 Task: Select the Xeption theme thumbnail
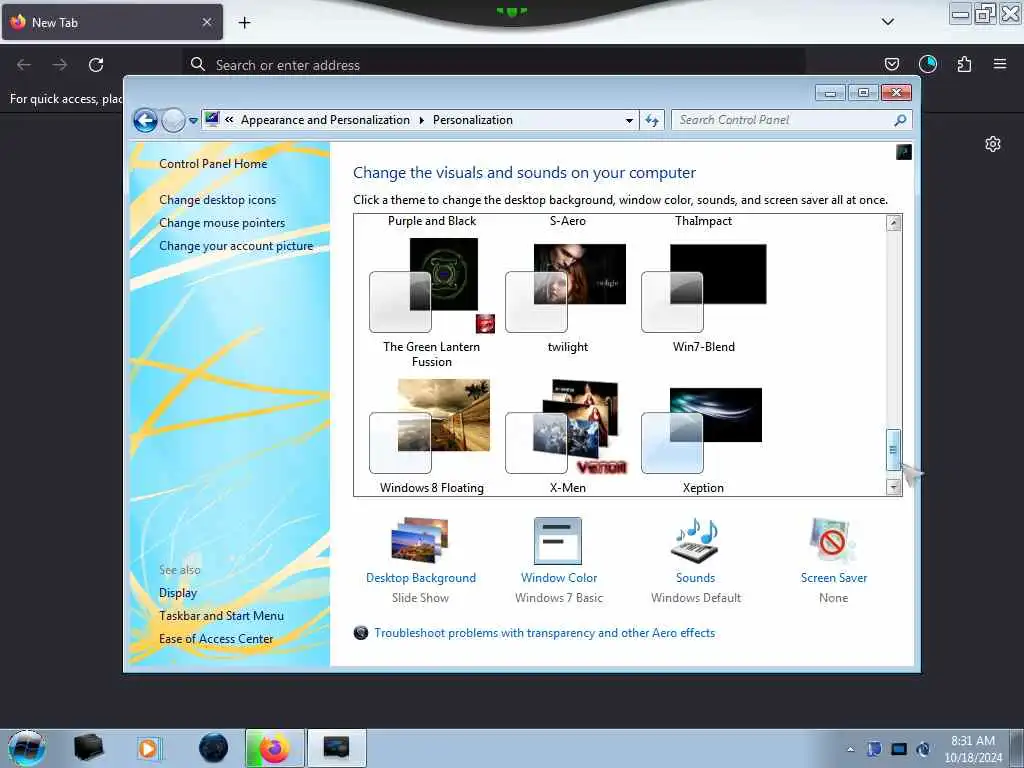tap(702, 430)
